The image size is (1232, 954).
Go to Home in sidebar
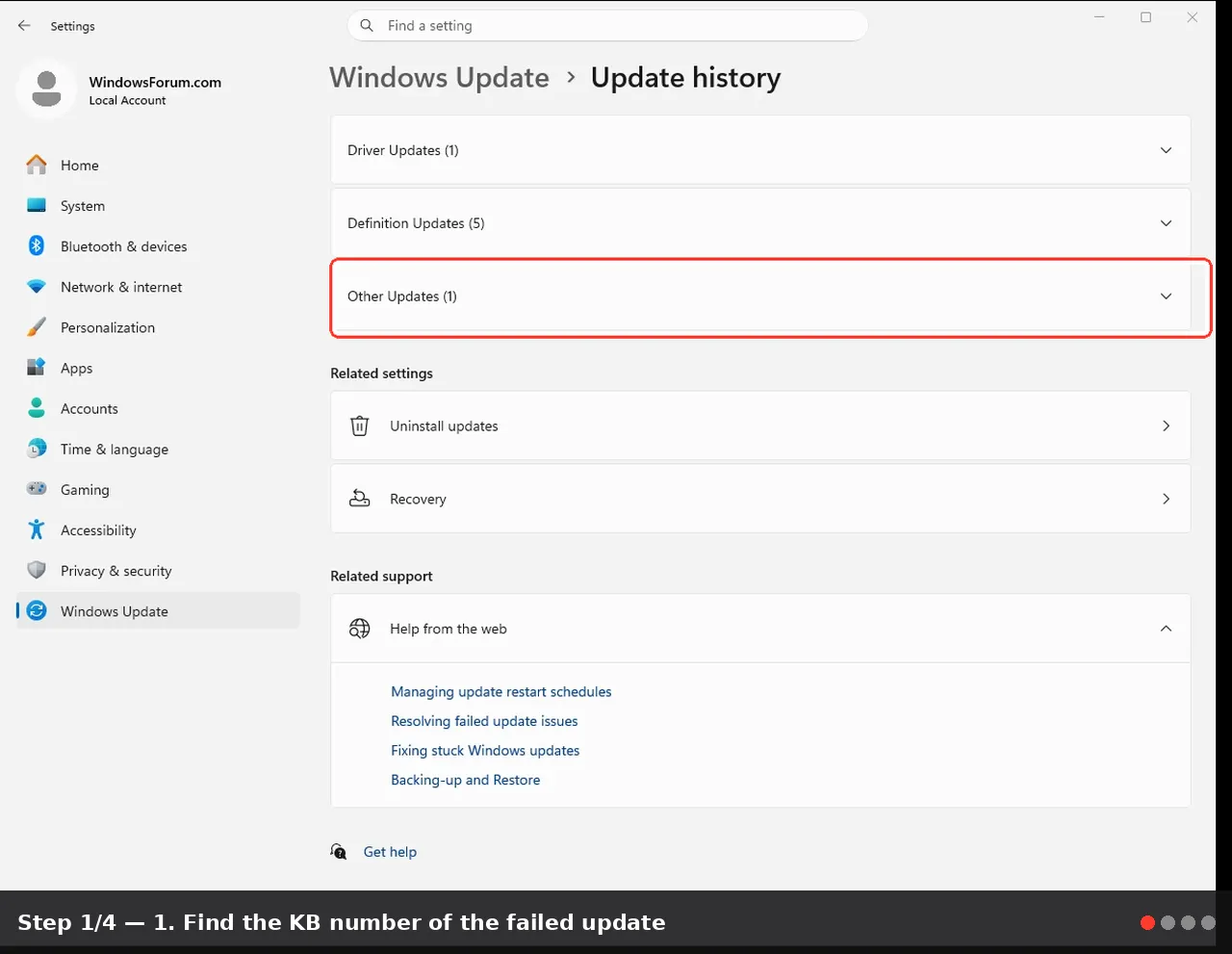pos(158,166)
